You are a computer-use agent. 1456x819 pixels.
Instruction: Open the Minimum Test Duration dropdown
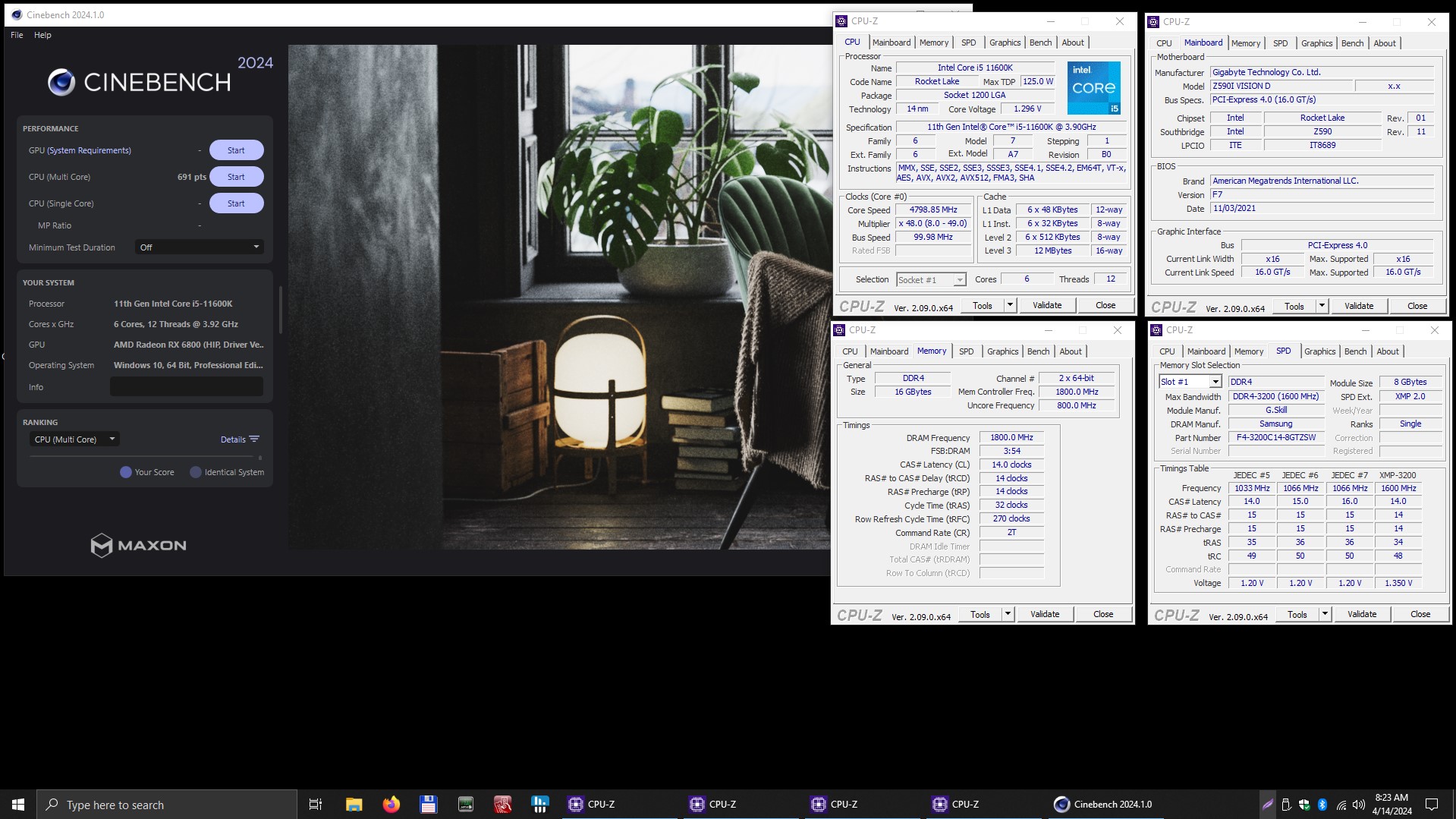[200, 247]
